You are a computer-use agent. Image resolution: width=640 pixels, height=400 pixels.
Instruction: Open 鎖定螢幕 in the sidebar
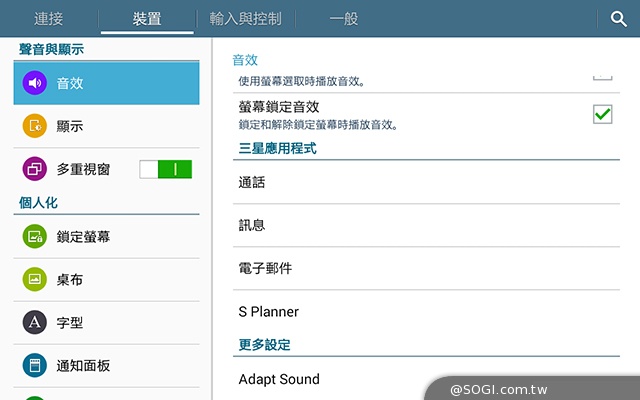[x=107, y=236]
